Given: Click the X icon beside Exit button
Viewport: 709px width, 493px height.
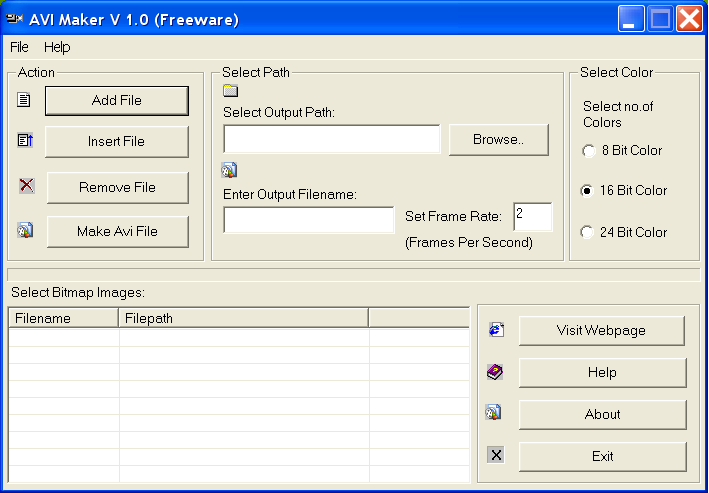Looking at the screenshot, I should pyautogui.click(x=495, y=455).
